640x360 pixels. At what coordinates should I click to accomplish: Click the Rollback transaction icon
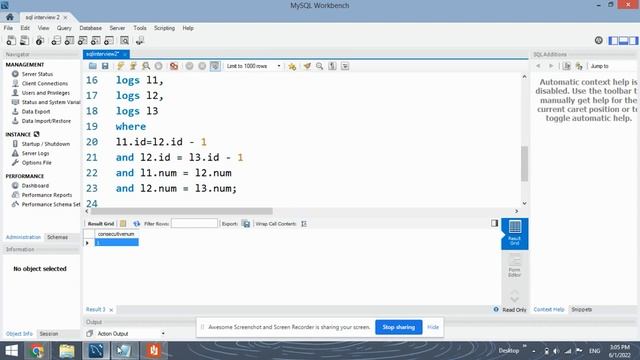202,66
